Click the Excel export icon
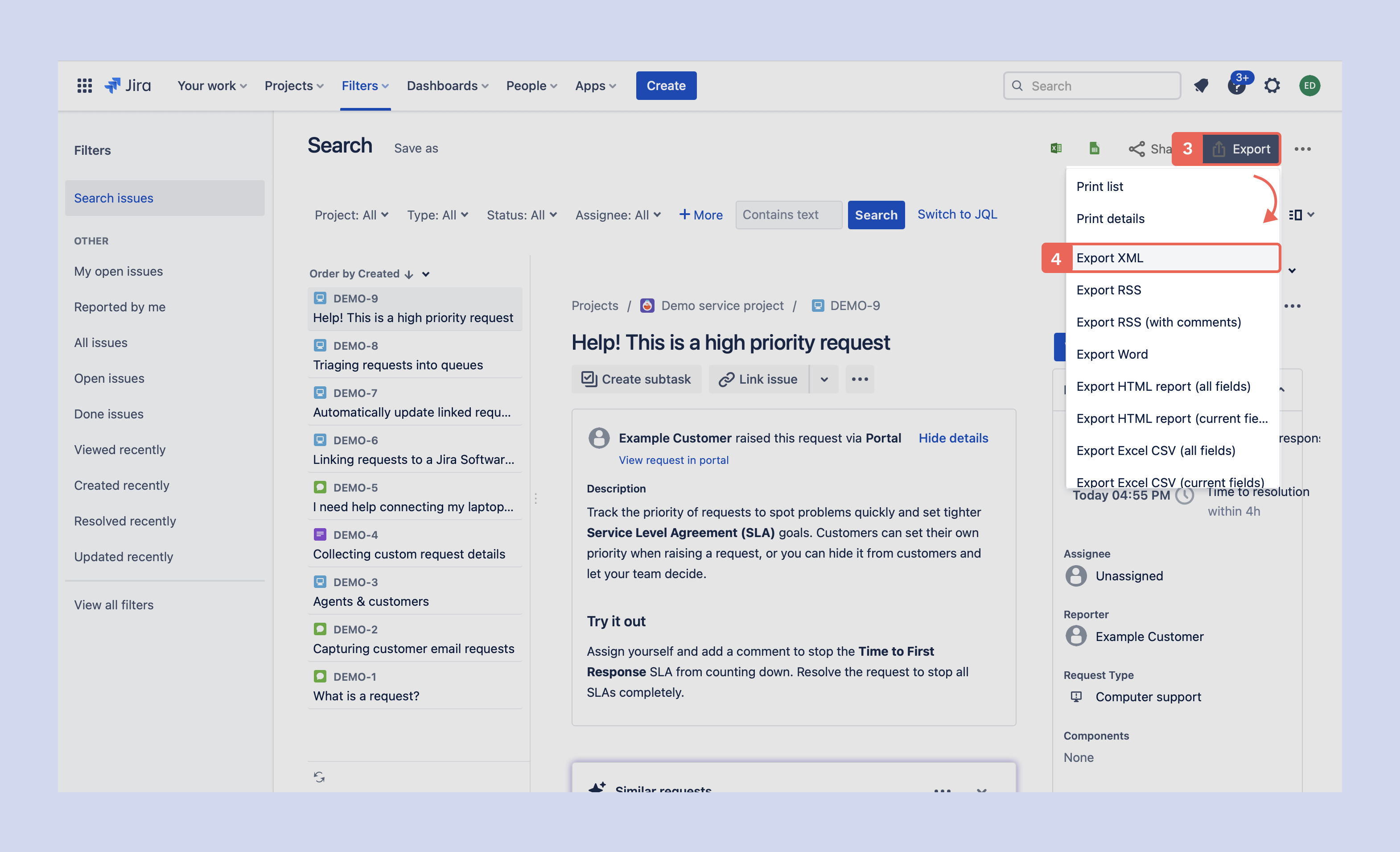Image resolution: width=1400 pixels, height=852 pixels. coord(1056,149)
